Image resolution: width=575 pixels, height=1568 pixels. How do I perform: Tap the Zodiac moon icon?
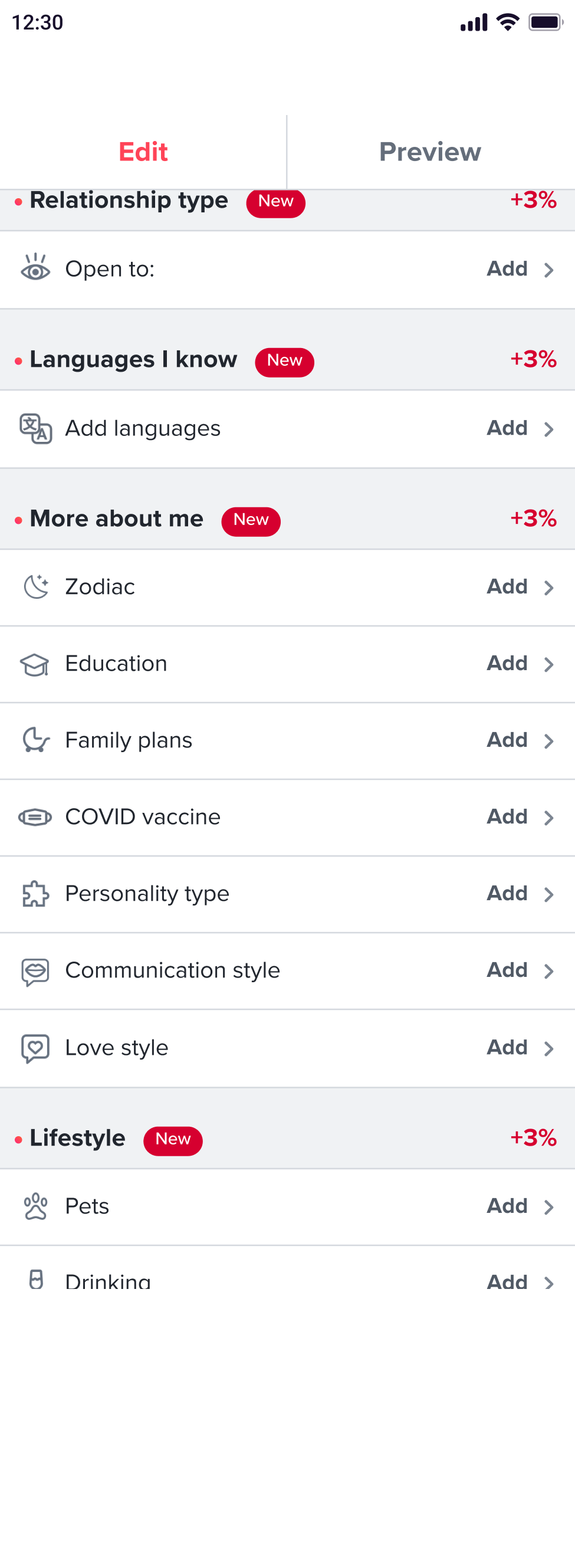point(36,587)
